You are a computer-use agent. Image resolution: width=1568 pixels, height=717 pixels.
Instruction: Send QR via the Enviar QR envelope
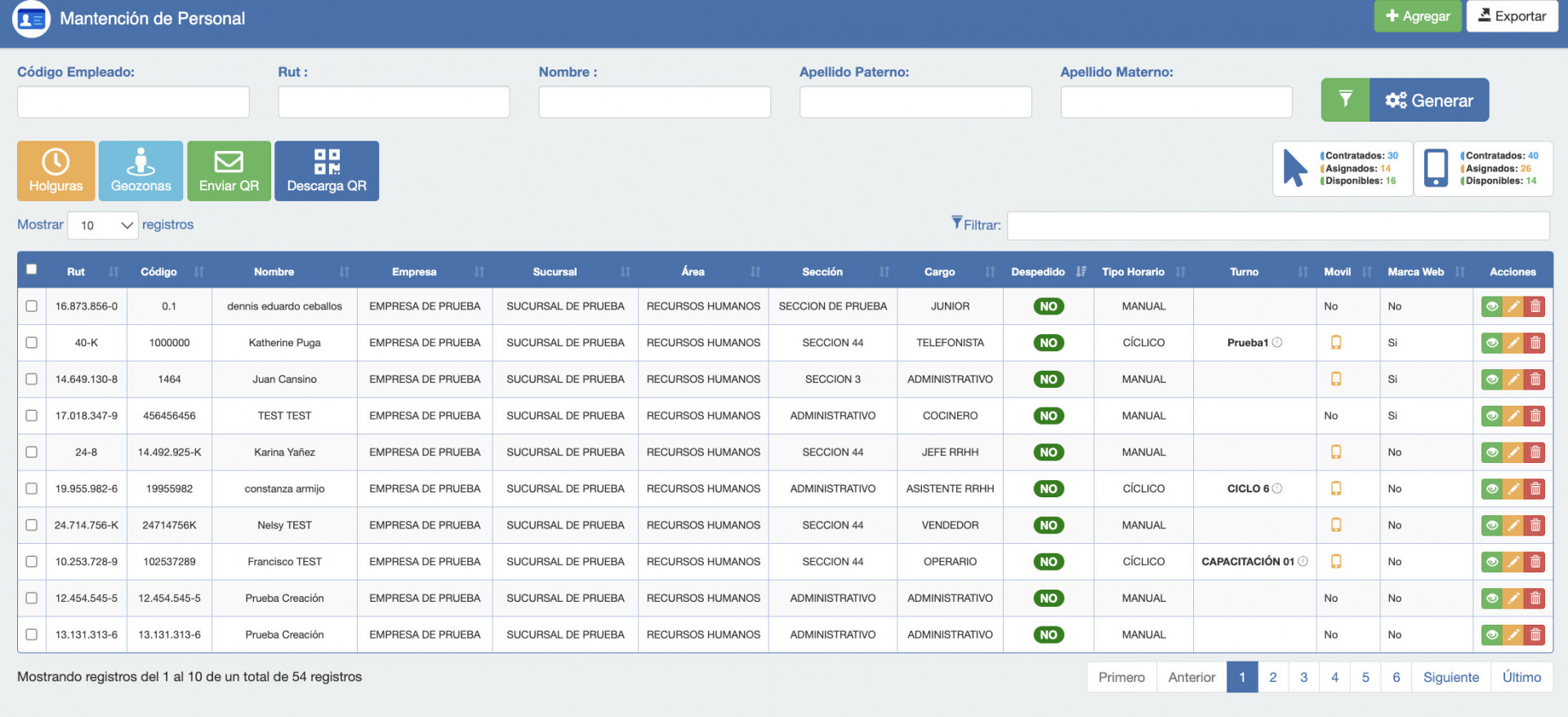click(229, 171)
